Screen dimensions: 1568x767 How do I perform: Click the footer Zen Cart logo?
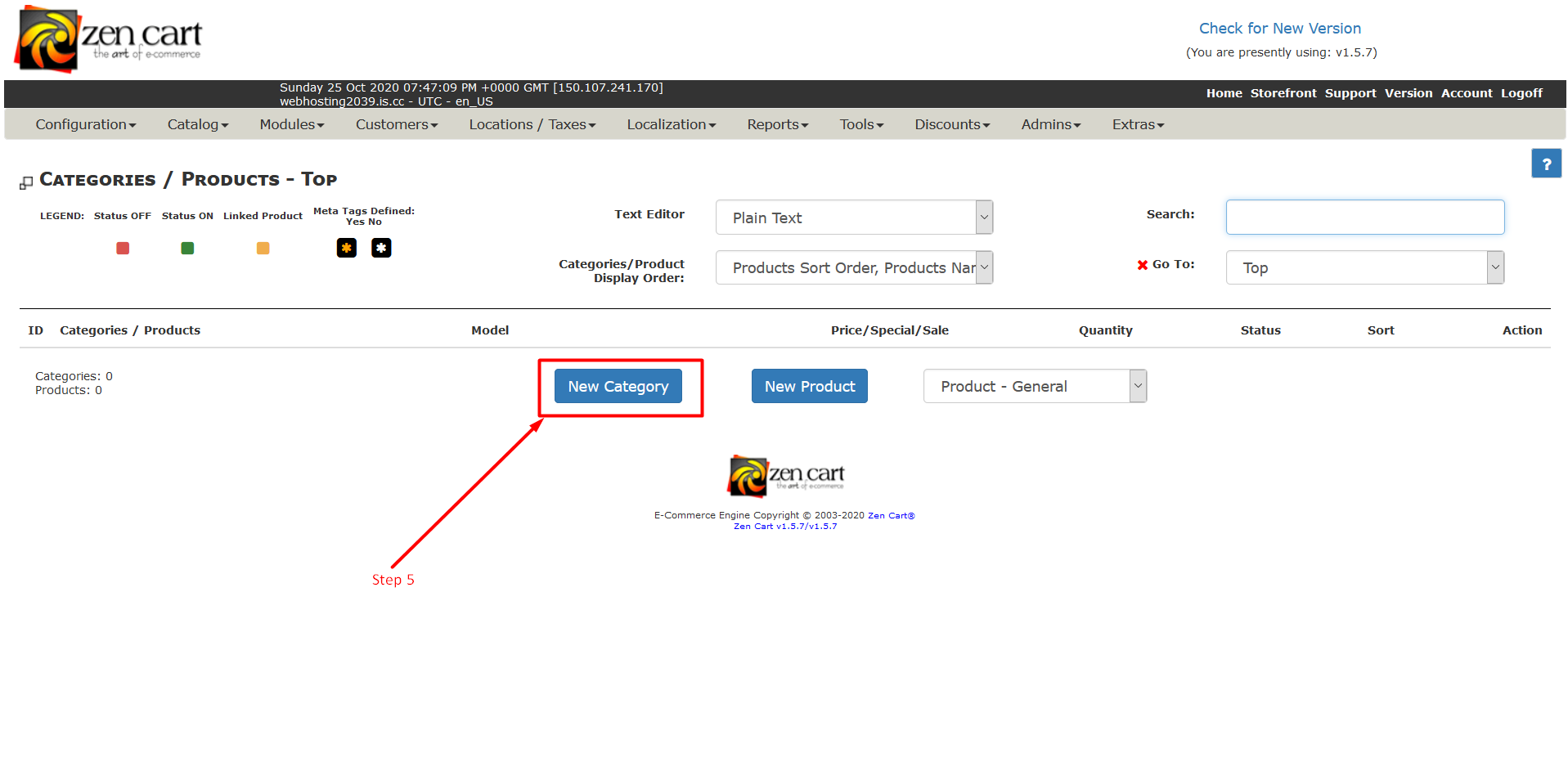(785, 476)
